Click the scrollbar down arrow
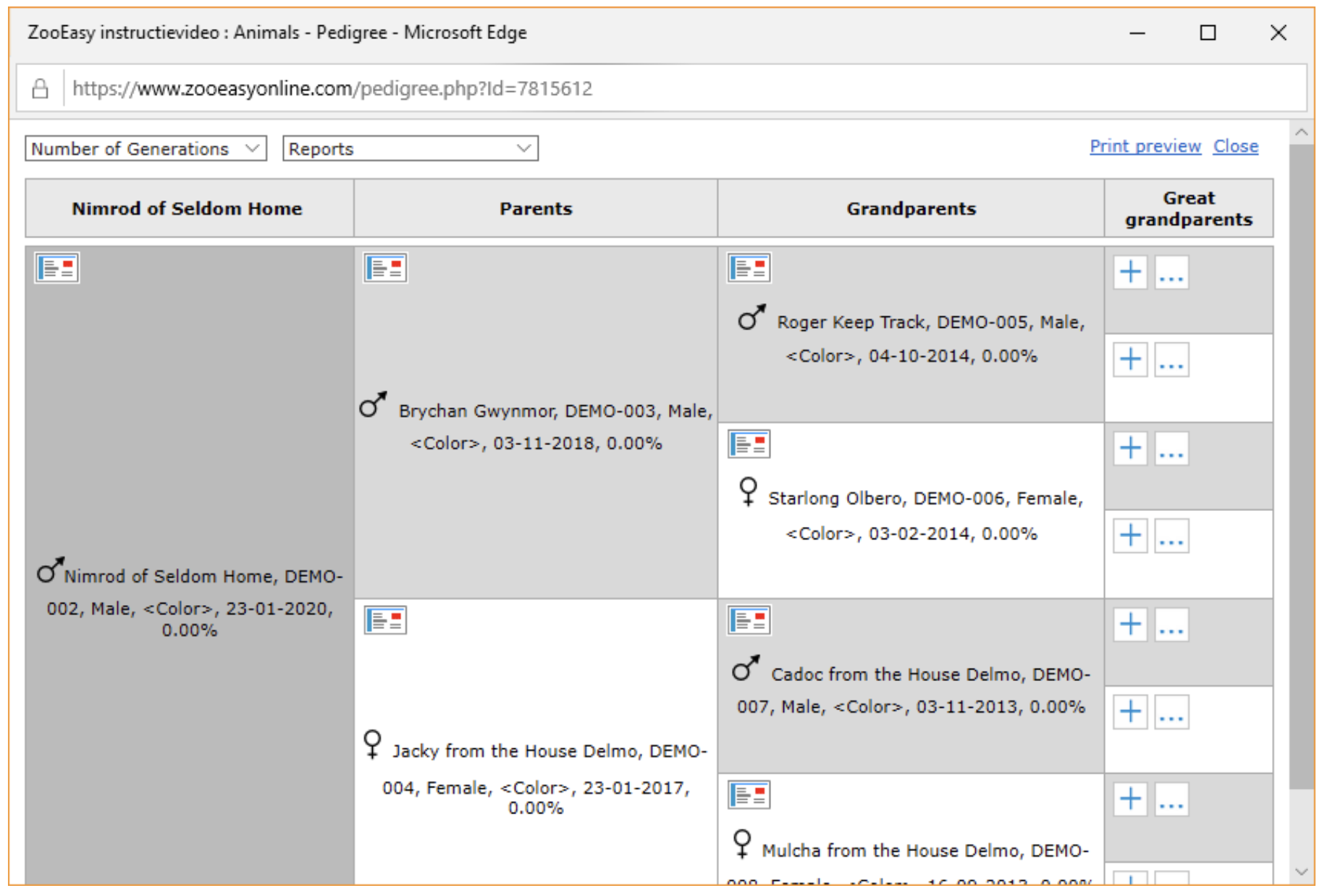The width and height of the screenshot is (1322, 896). [1302, 872]
